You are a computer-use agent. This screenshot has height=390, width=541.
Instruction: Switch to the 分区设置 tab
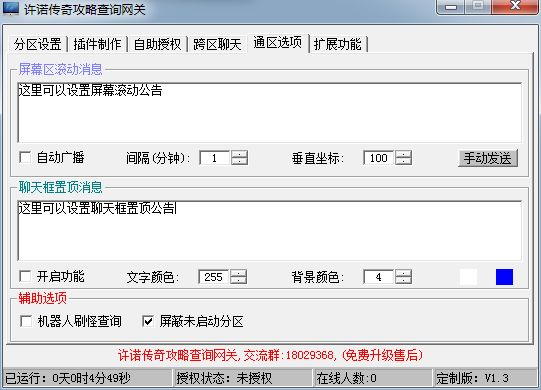pyautogui.click(x=38, y=44)
